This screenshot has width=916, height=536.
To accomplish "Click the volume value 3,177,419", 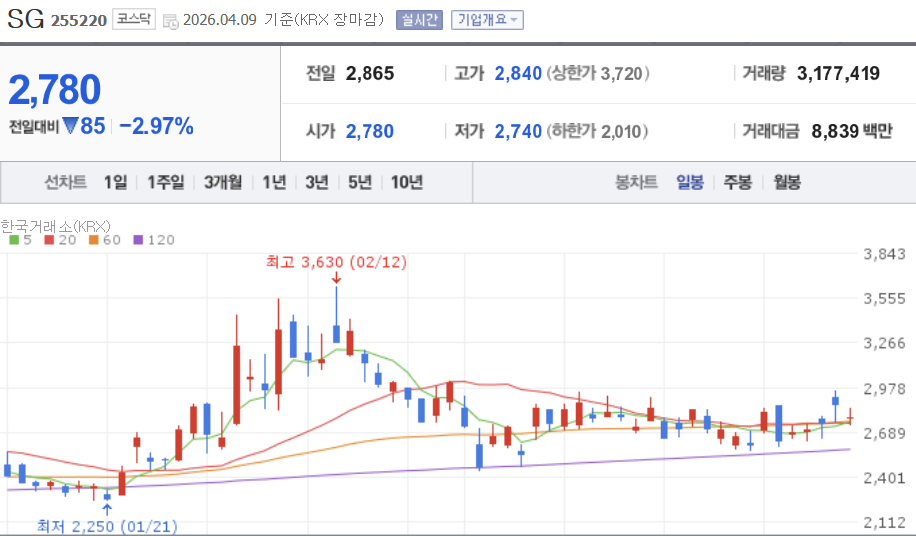I will (x=838, y=74).
